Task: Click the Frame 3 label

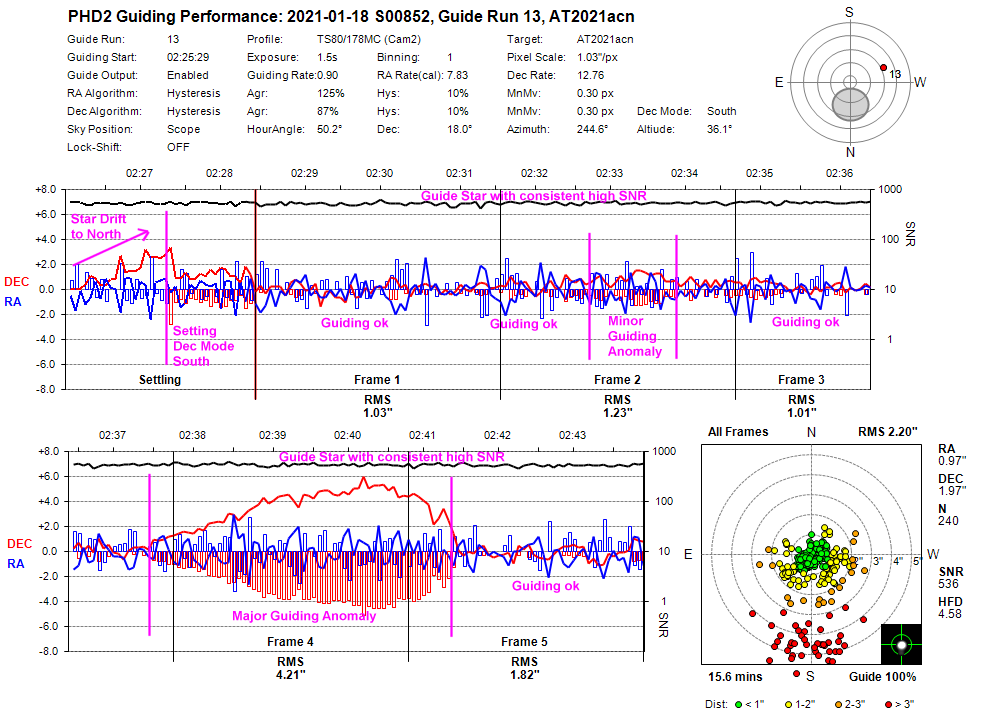Action: pos(801,380)
